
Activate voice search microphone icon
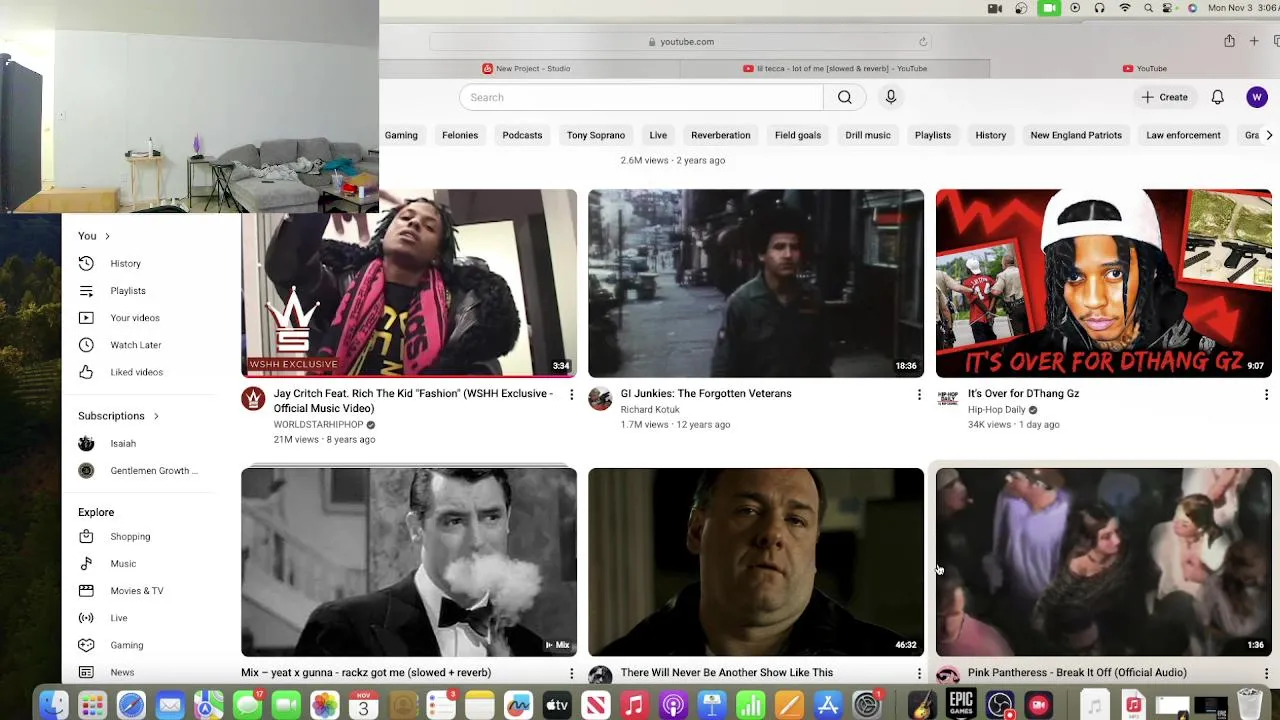[x=891, y=97]
